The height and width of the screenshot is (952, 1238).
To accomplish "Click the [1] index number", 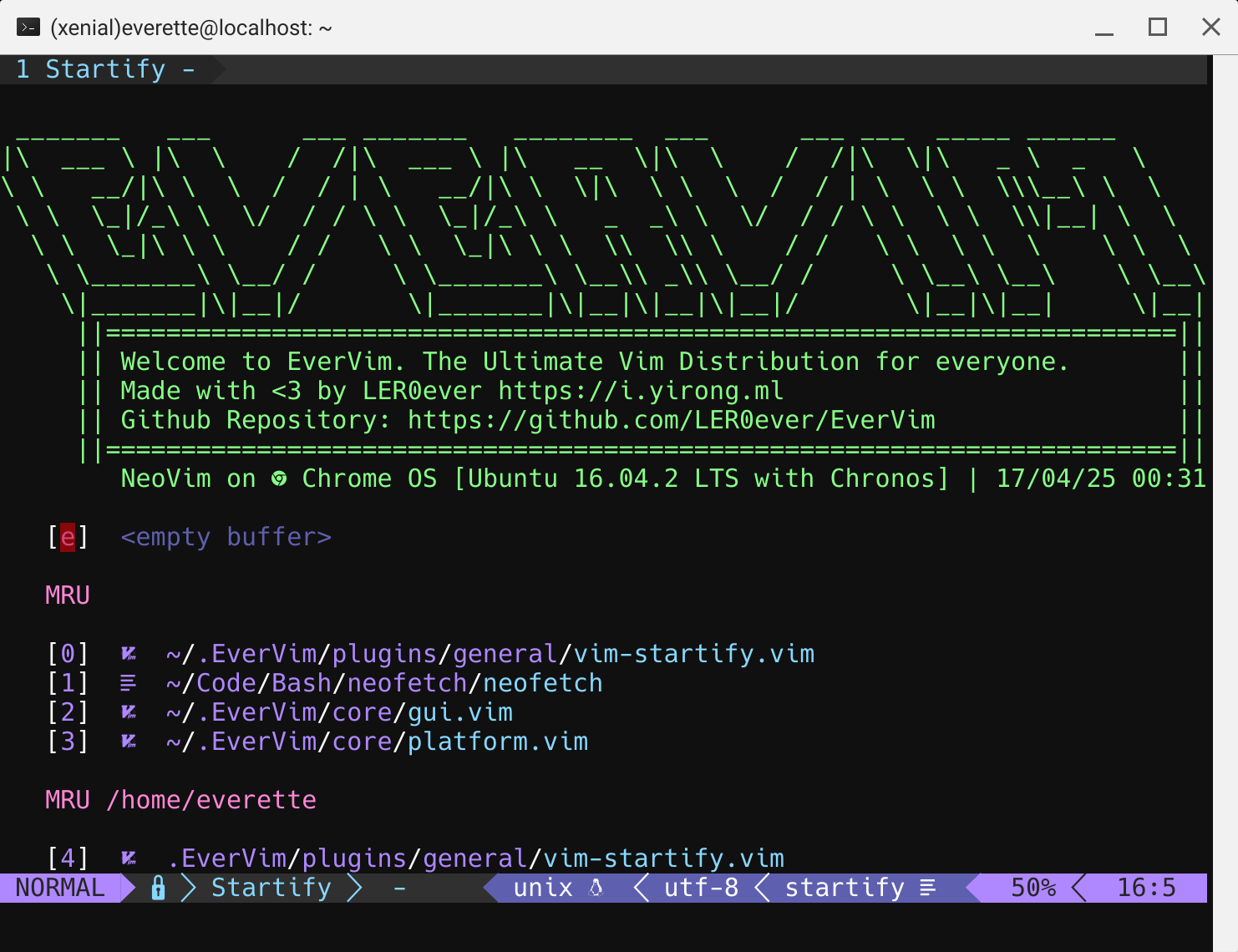I will [x=68, y=683].
